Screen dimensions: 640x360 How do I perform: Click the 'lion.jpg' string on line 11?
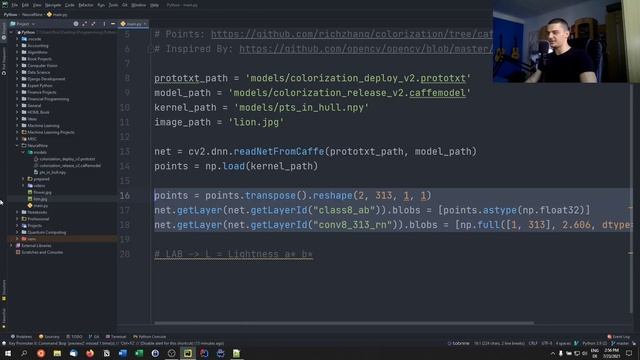(256, 122)
